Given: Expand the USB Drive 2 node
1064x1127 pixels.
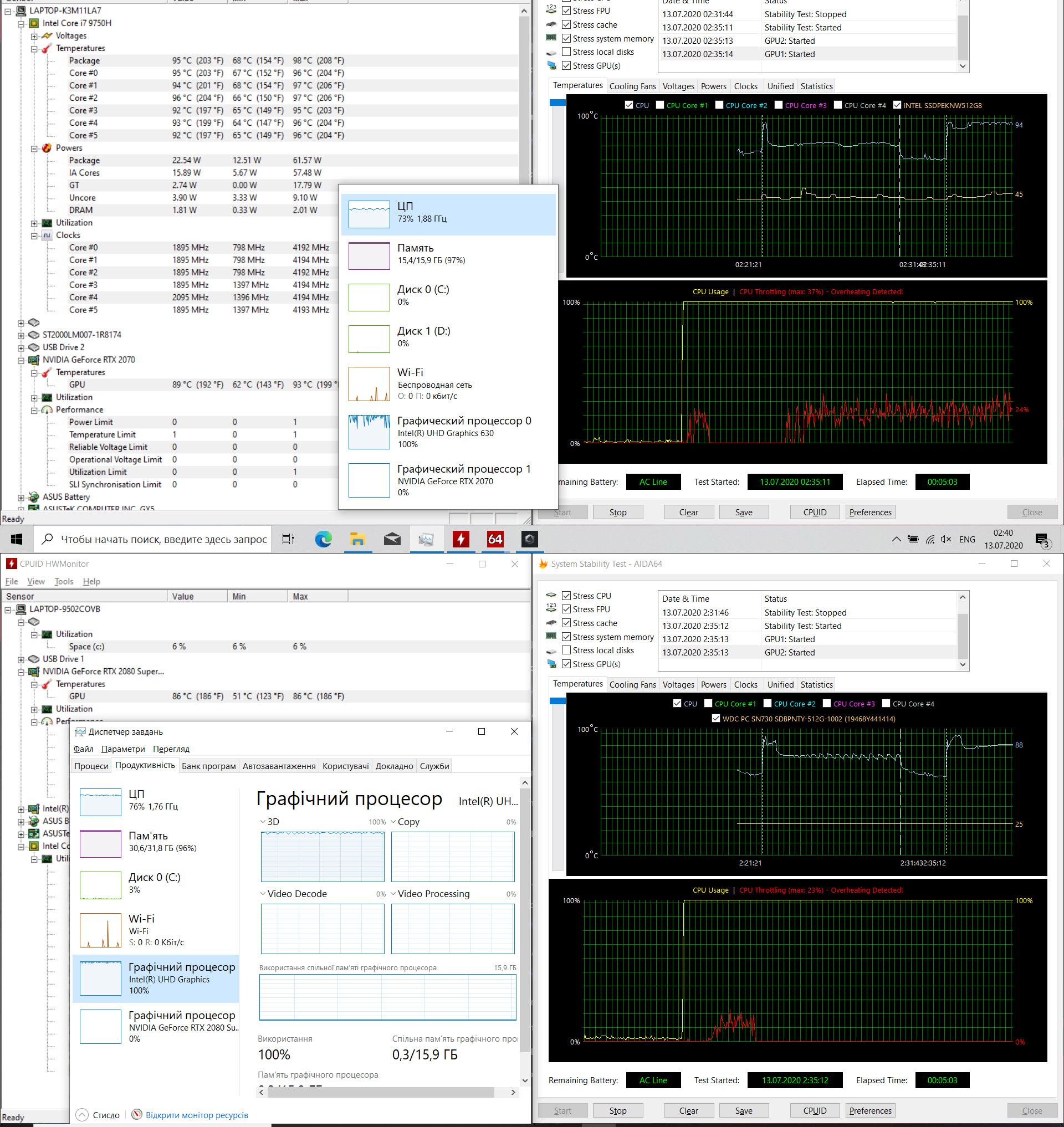Looking at the screenshot, I should pos(21,349).
